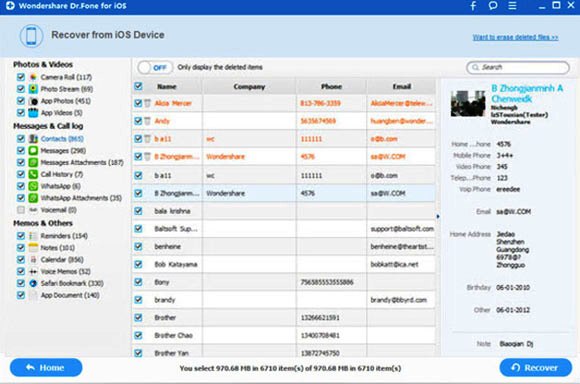
Task: Select Contacts (865) category
Action: click(x=62, y=139)
